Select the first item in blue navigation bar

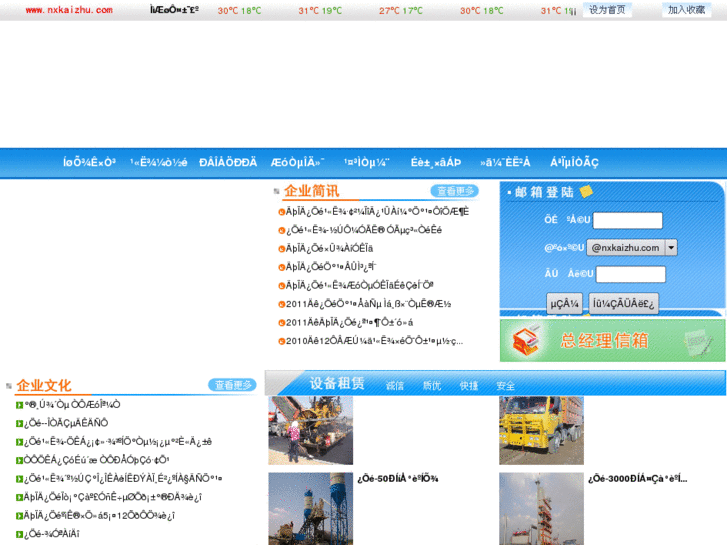click(89, 162)
